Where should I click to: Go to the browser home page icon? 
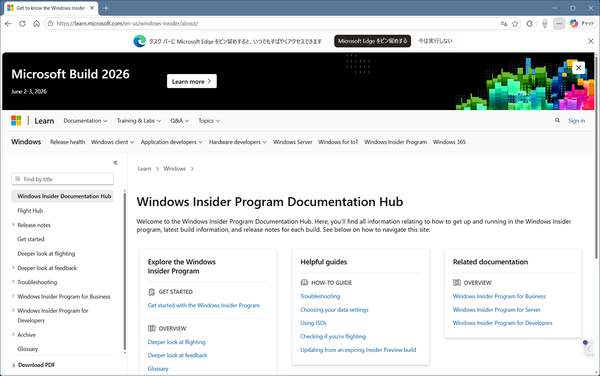point(36,24)
